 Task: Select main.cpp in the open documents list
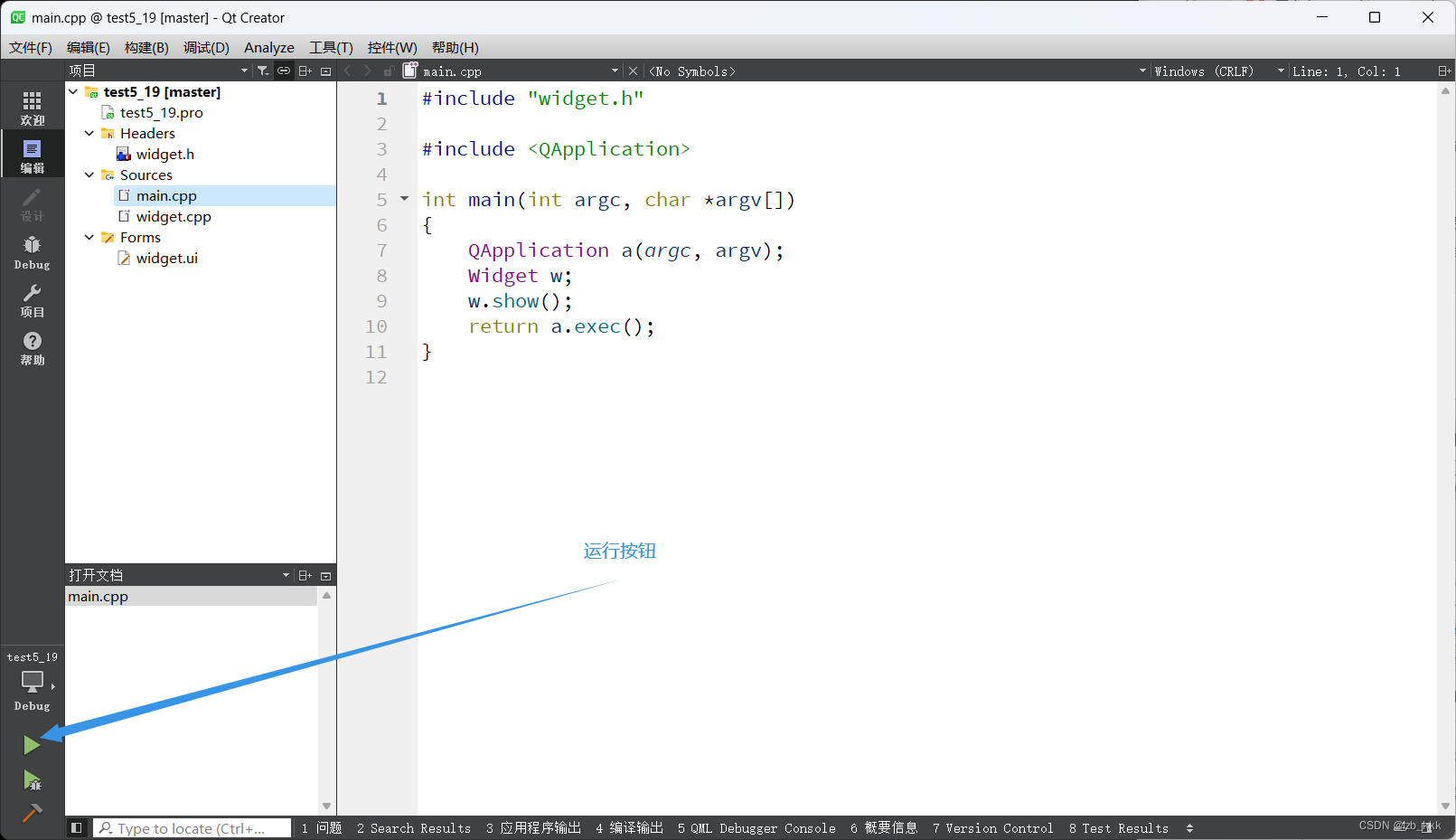click(x=192, y=596)
